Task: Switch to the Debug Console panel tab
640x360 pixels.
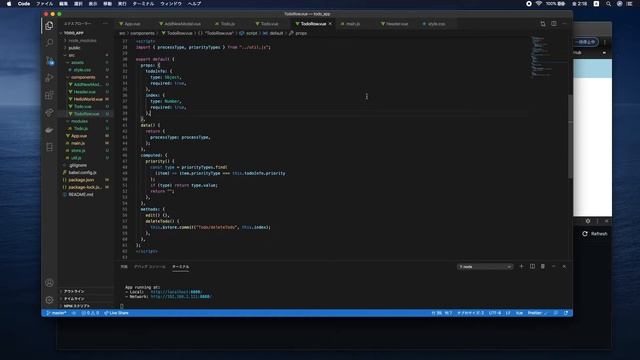Action: point(150,267)
